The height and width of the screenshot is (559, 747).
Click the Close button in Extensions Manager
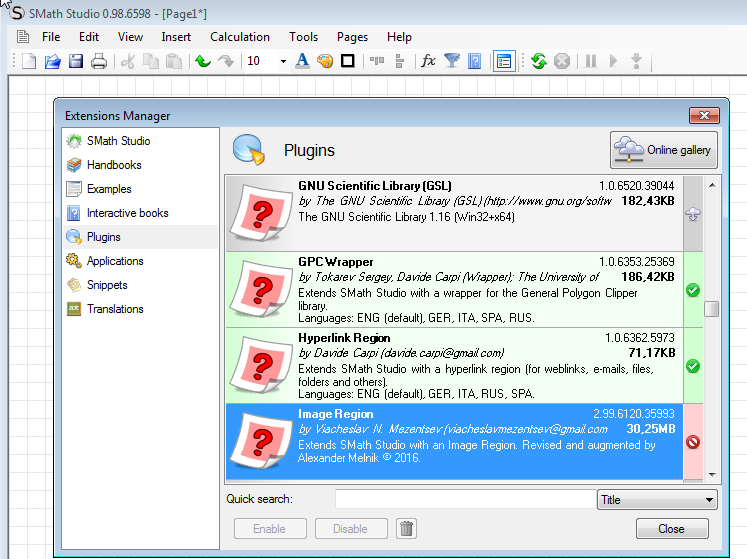pos(671,529)
